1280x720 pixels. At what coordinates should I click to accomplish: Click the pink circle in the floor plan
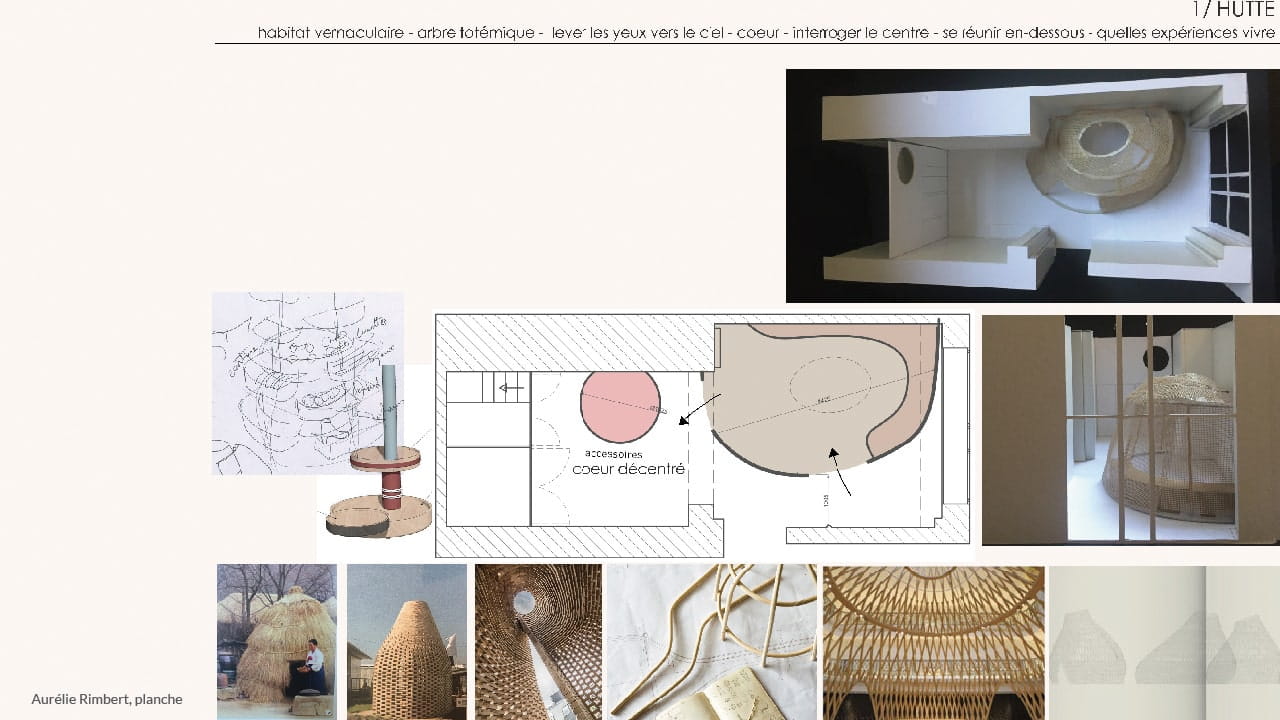620,406
